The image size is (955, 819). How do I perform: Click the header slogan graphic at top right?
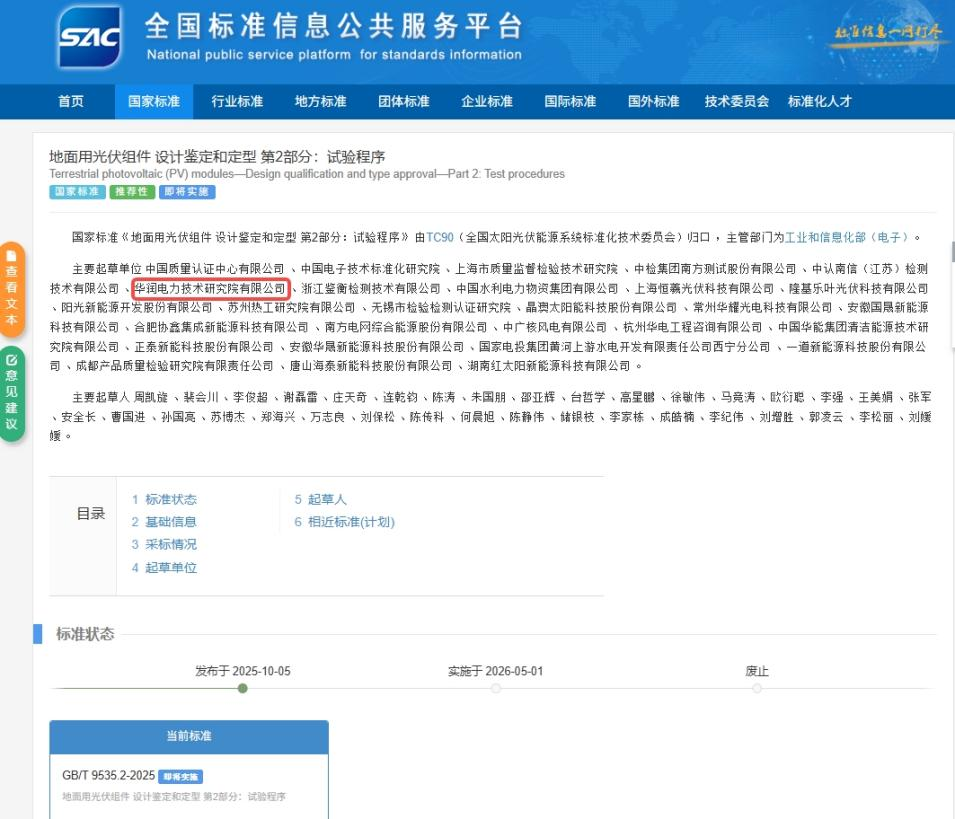(x=888, y=32)
